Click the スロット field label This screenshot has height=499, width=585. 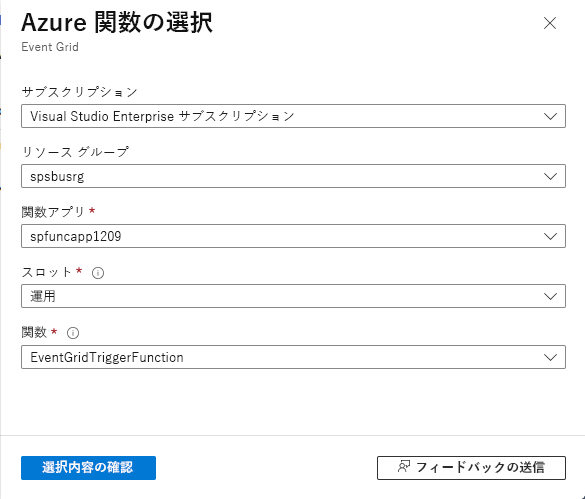tap(46, 272)
